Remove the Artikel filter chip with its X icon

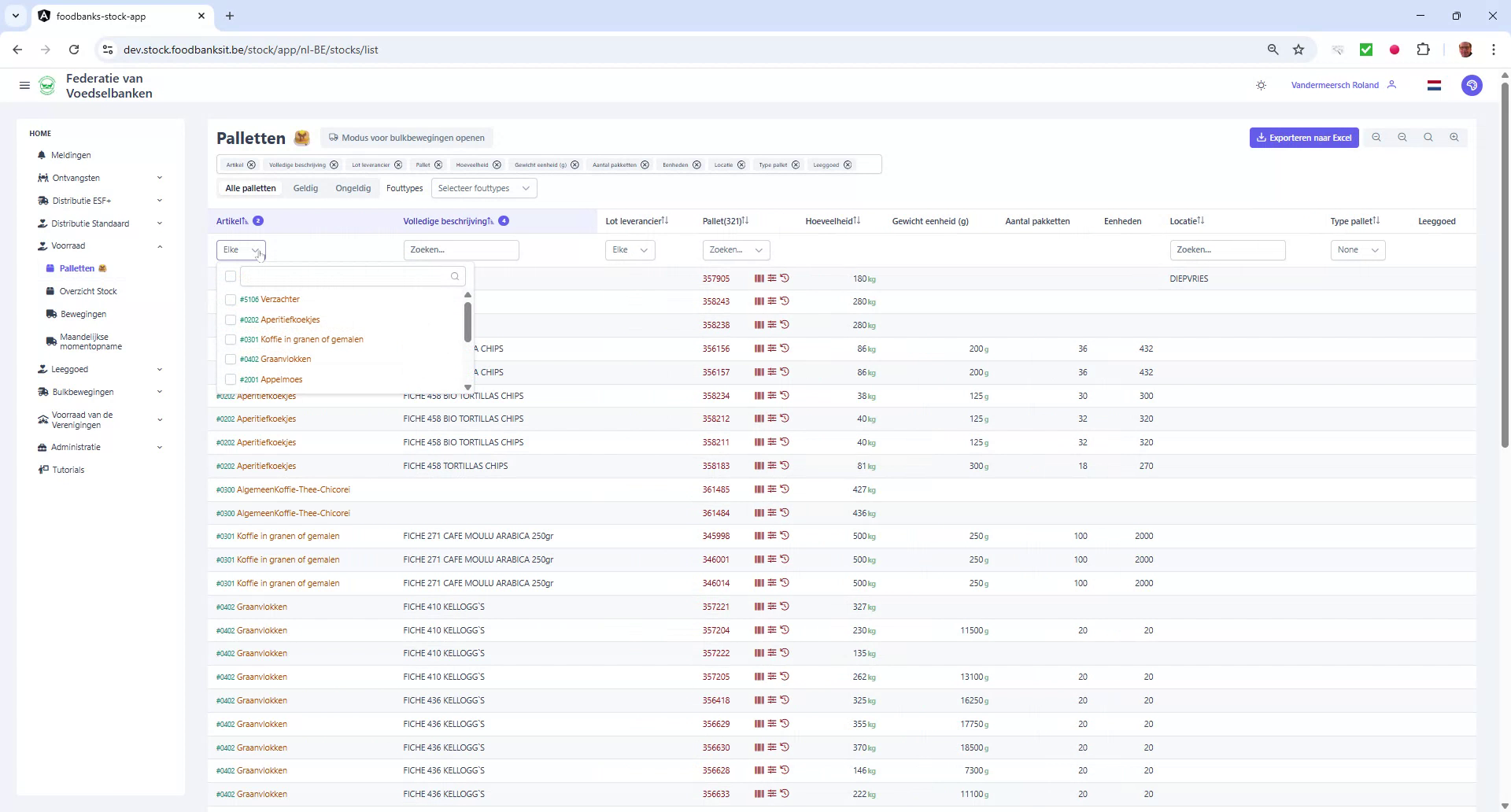(251, 164)
